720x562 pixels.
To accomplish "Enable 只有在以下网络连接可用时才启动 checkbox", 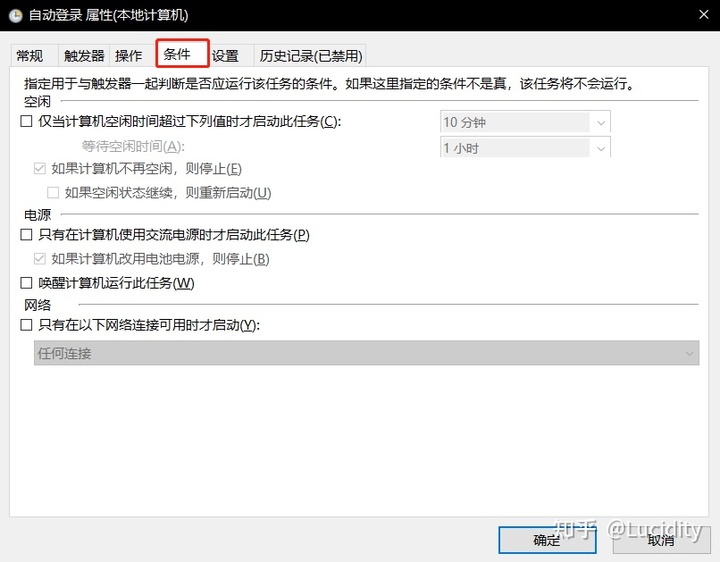I will point(27,325).
